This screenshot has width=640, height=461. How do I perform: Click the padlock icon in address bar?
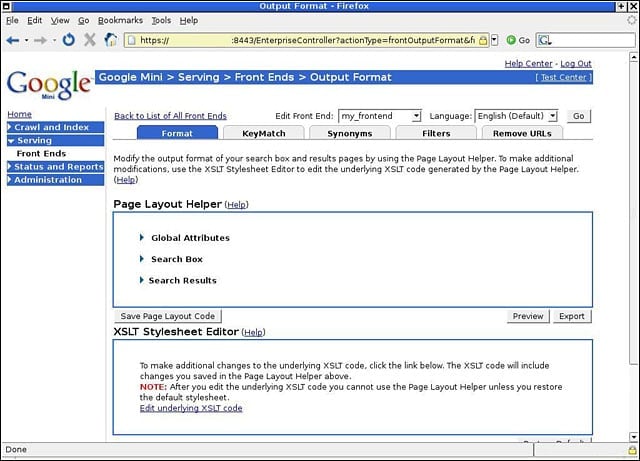[483, 40]
